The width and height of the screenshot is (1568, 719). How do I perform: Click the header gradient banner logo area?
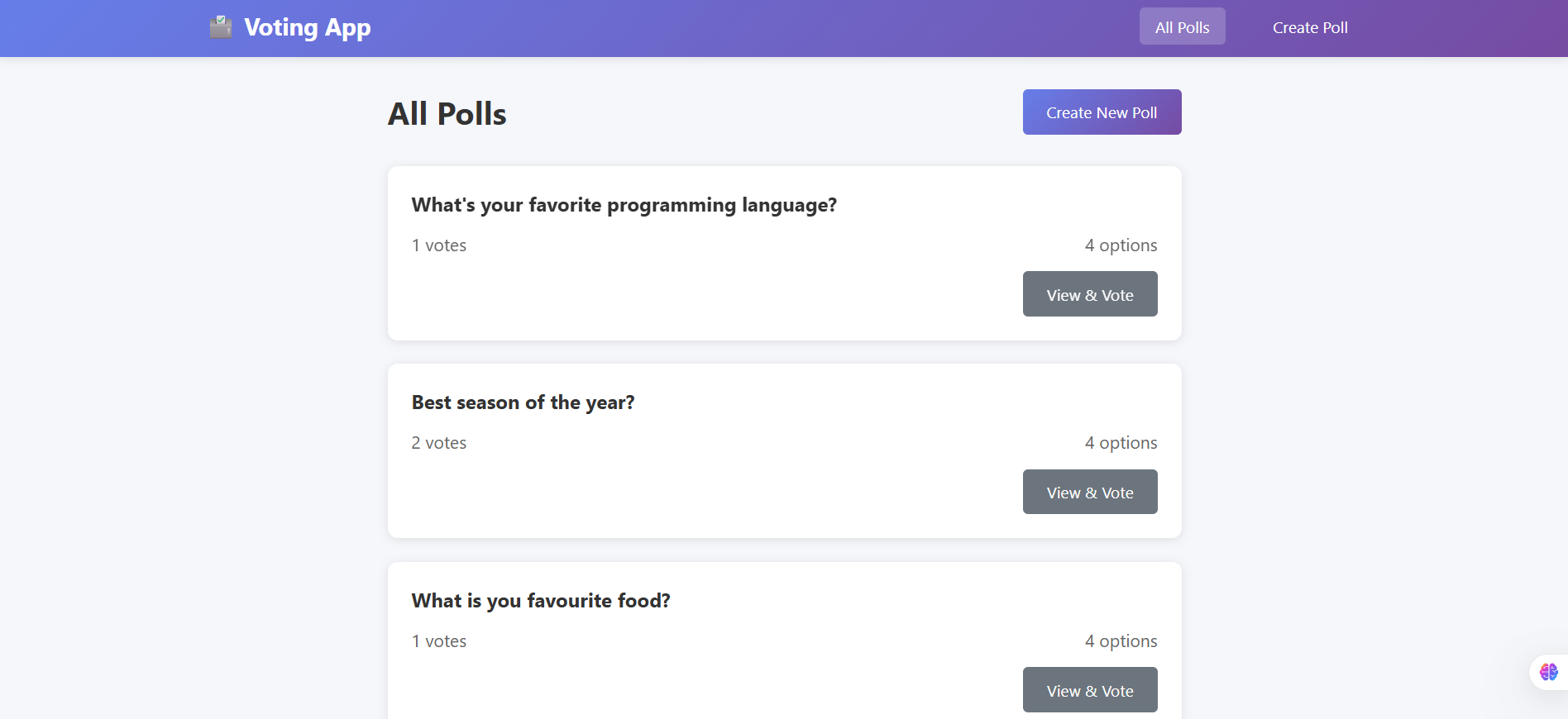pyautogui.click(x=289, y=27)
